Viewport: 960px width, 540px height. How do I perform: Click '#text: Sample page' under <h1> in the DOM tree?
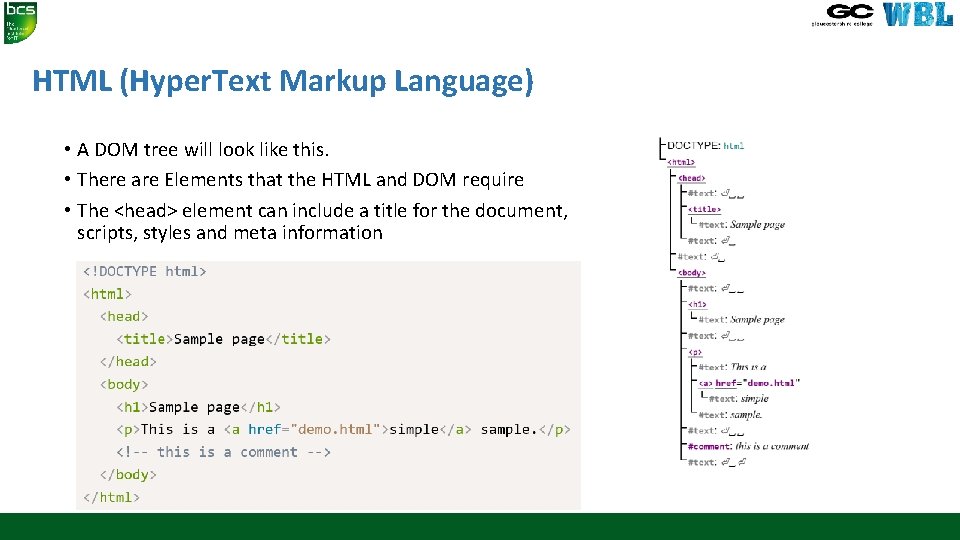pyautogui.click(x=741, y=320)
